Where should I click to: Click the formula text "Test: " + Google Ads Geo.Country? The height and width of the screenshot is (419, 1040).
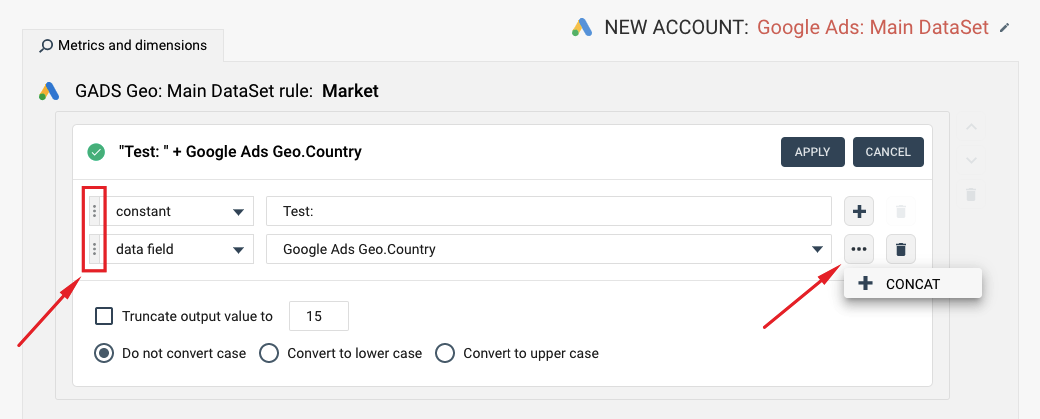pos(240,152)
